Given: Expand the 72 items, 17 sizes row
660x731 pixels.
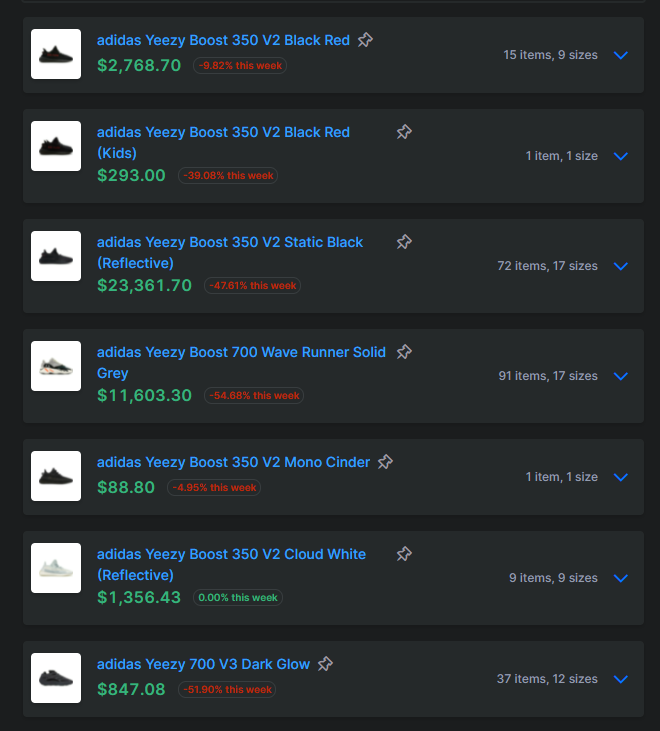Looking at the screenshot, I should 621,266.
